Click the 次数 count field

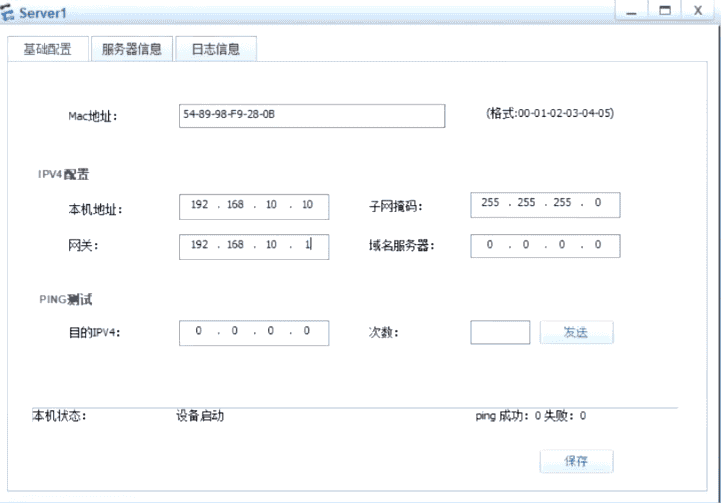pyautogui.click(x=500, y=332)
